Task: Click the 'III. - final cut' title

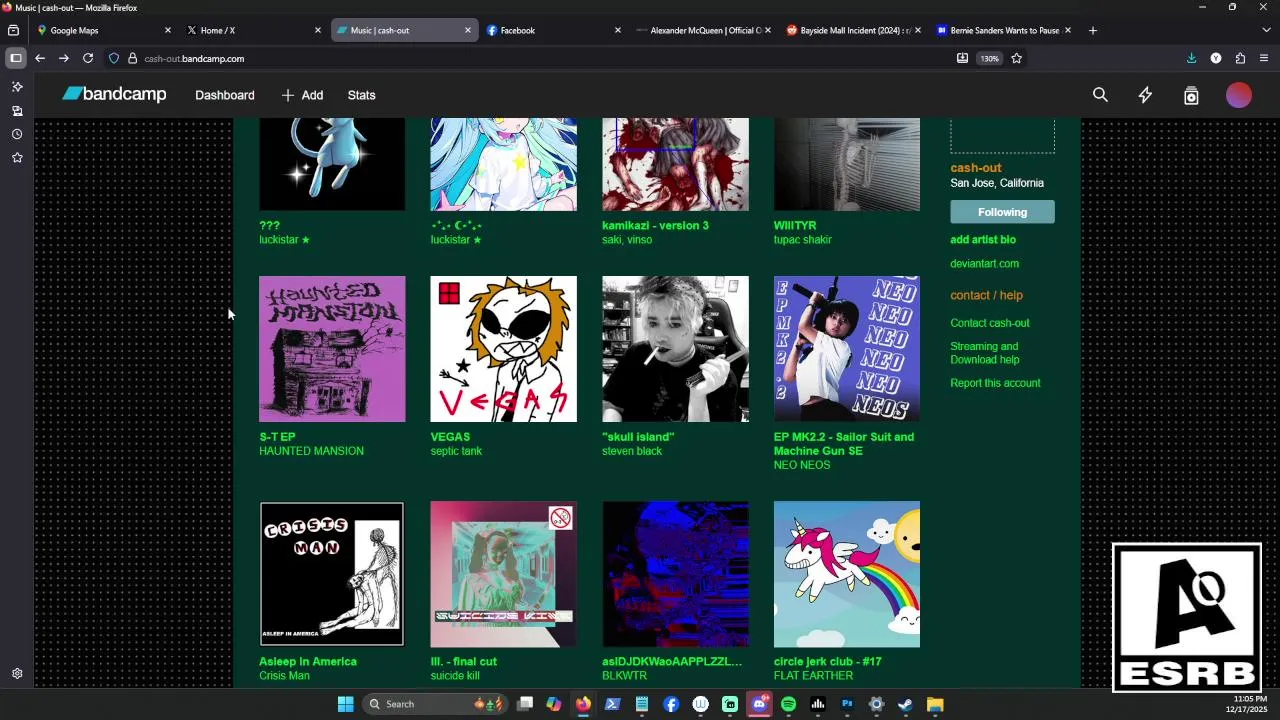Action: 463,662
